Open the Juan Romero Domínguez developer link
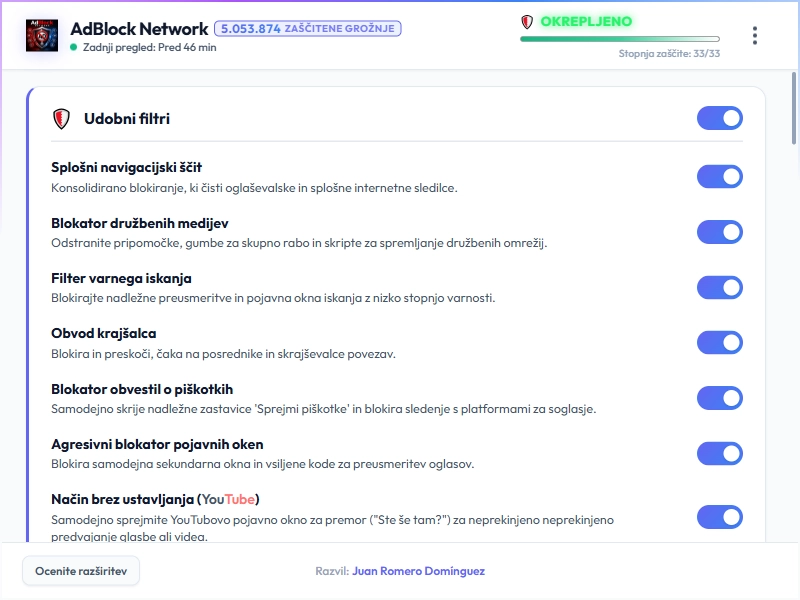The width and height of the screenshot is (800, 600). click(x=418, y=571)
